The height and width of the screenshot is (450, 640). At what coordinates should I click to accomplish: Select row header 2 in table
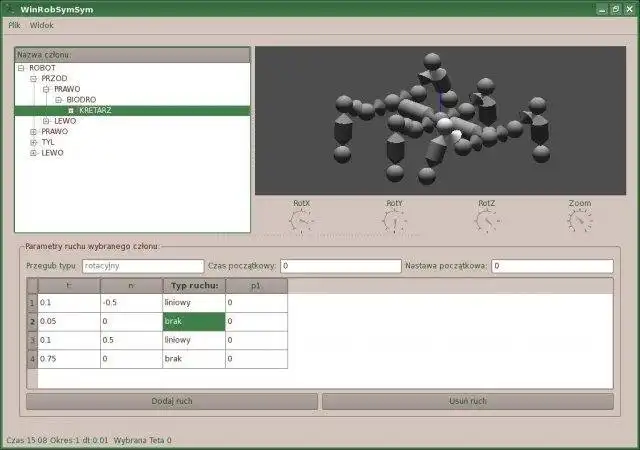(32, 322)
